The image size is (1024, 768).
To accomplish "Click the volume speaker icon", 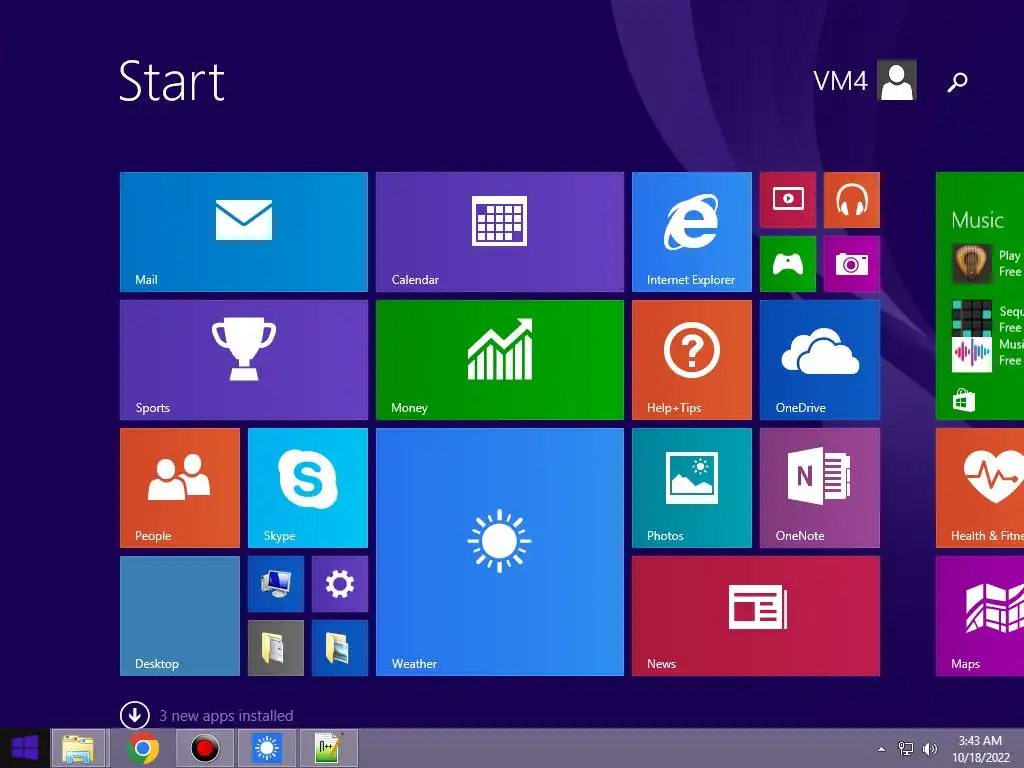I will click(929, 749).
